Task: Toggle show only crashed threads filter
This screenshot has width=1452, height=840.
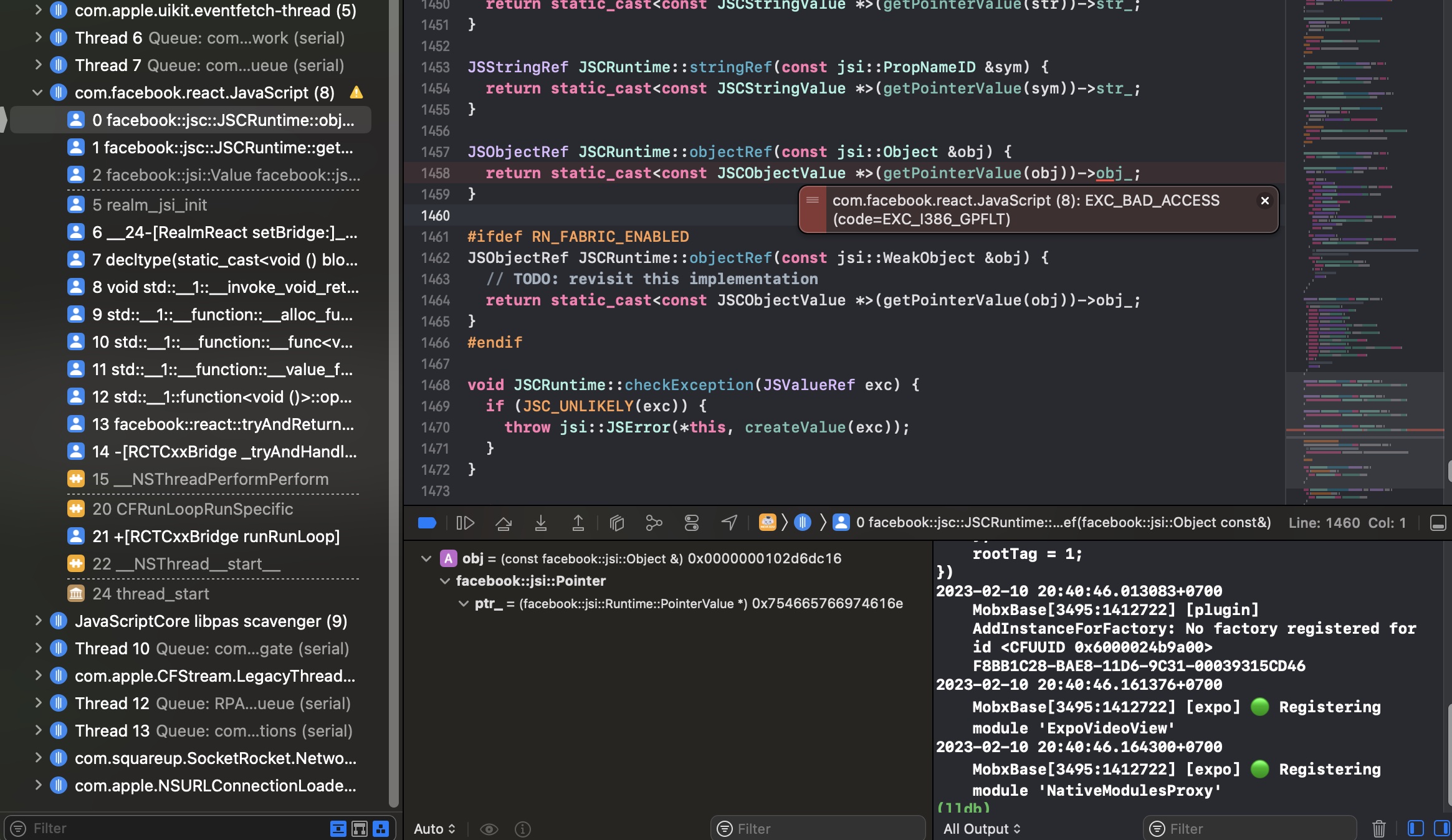Action: [x=338, y=828]
